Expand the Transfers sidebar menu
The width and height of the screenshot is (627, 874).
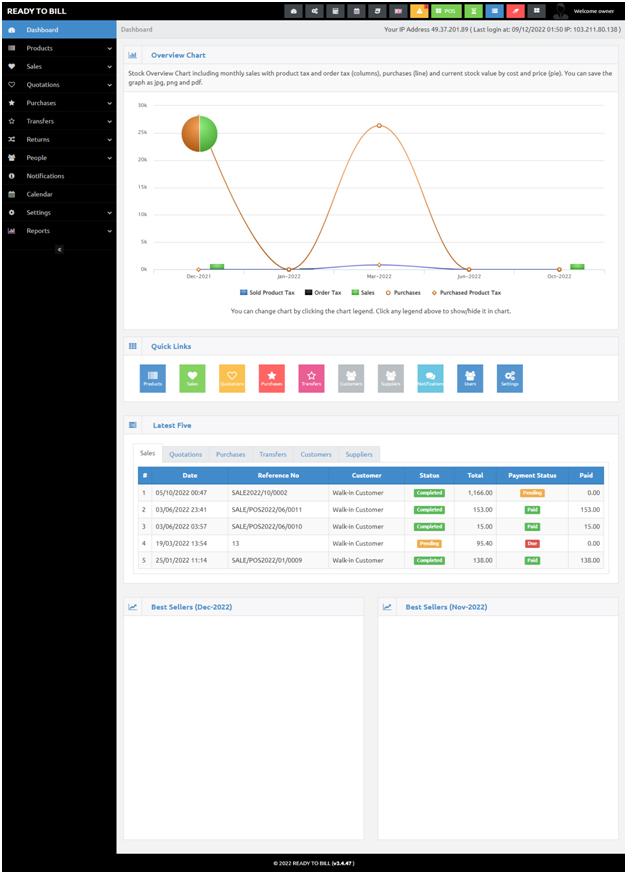pos(59,121)
